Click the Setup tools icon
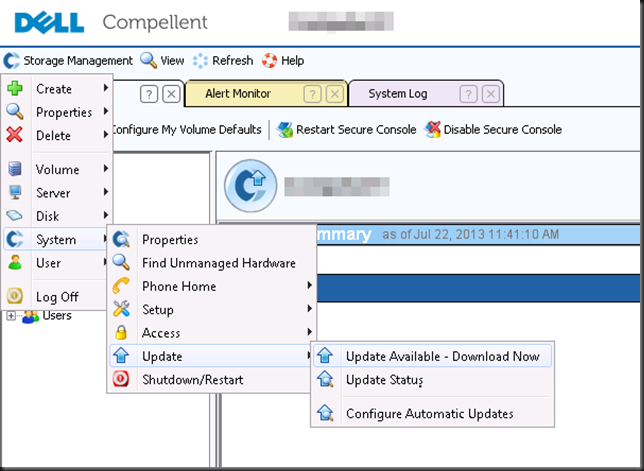This screenshot has height=471, width=644. tap(121, 309)
